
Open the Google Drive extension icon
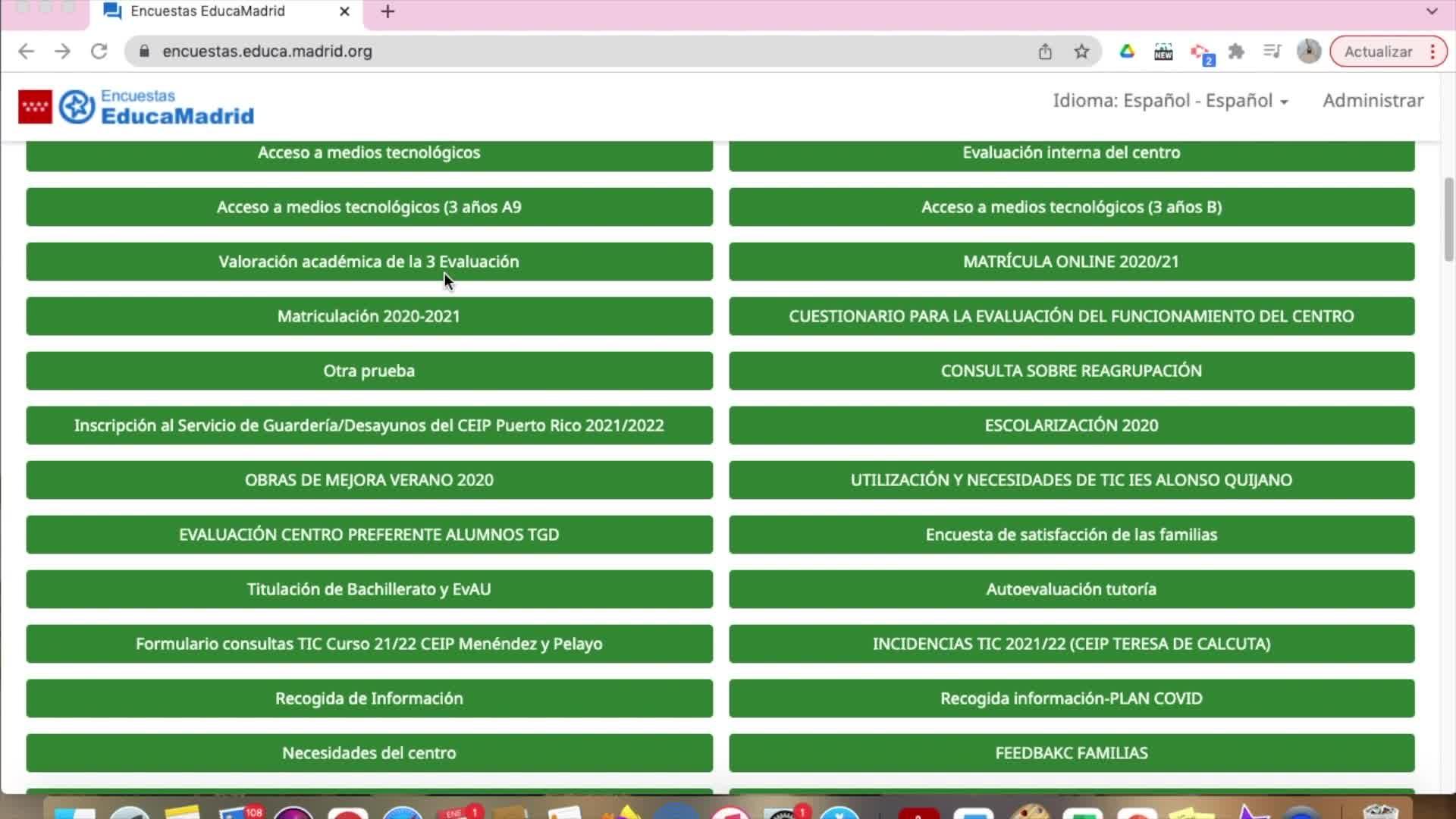1127,52
